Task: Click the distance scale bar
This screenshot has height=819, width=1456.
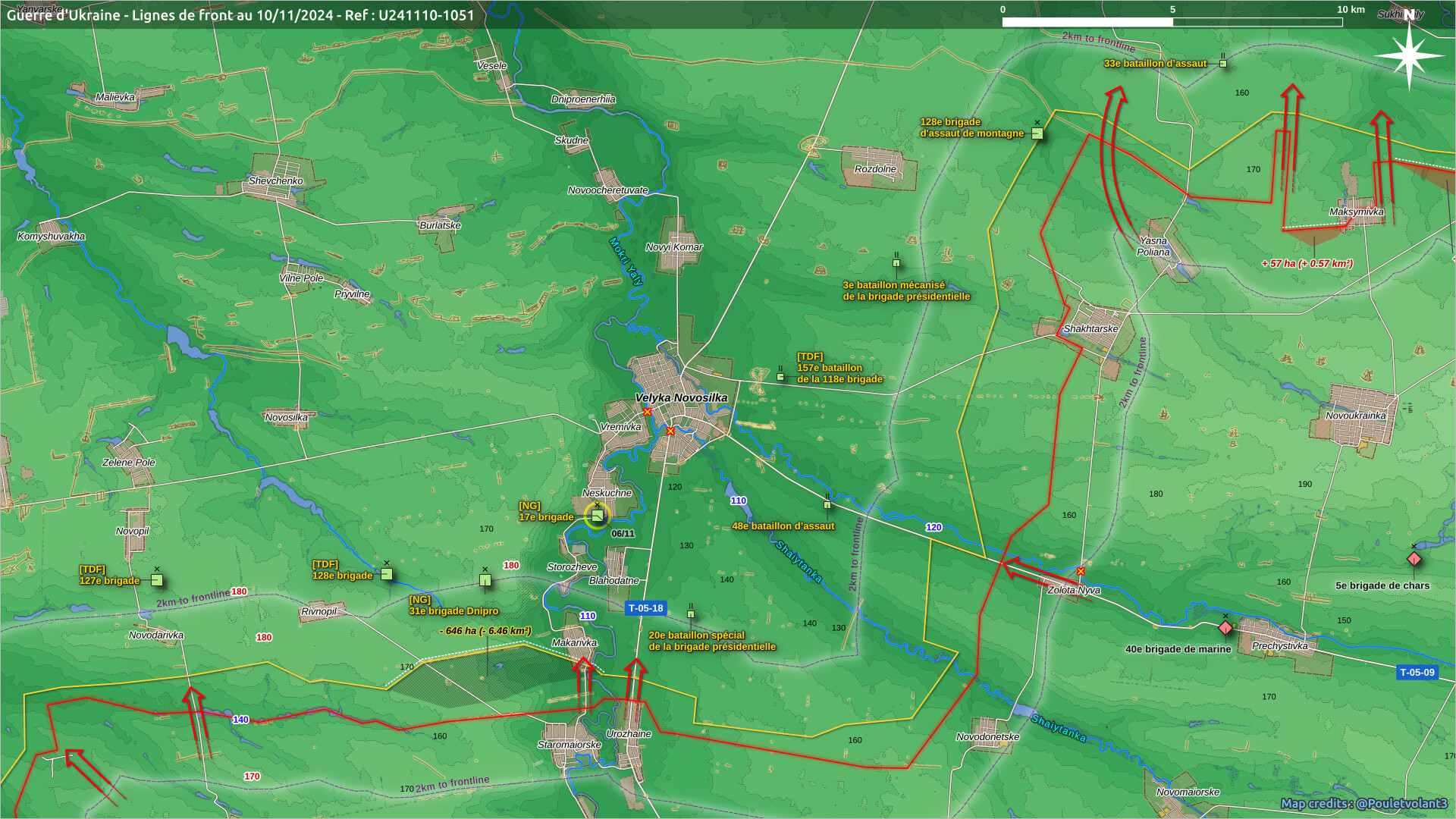Action: tap(1172, 22)
